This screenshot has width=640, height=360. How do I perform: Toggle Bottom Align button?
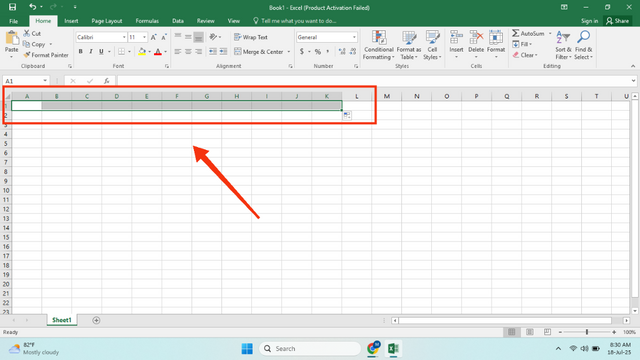pos(198,37)
